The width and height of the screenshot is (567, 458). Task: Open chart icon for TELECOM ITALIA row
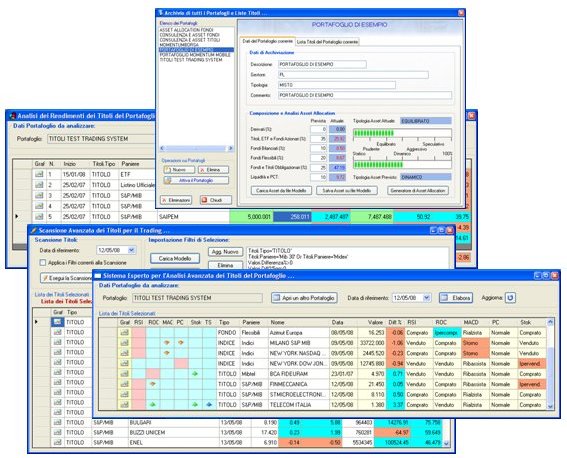[x=125, y=405]
